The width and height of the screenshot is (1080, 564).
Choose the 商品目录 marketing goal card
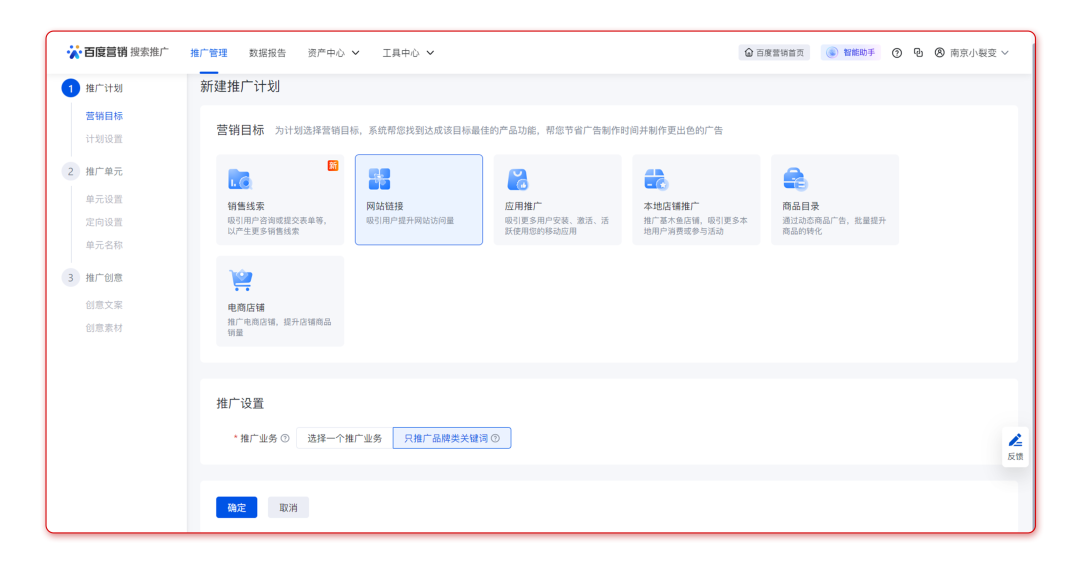pyautogui.click(x=834, y=199)
